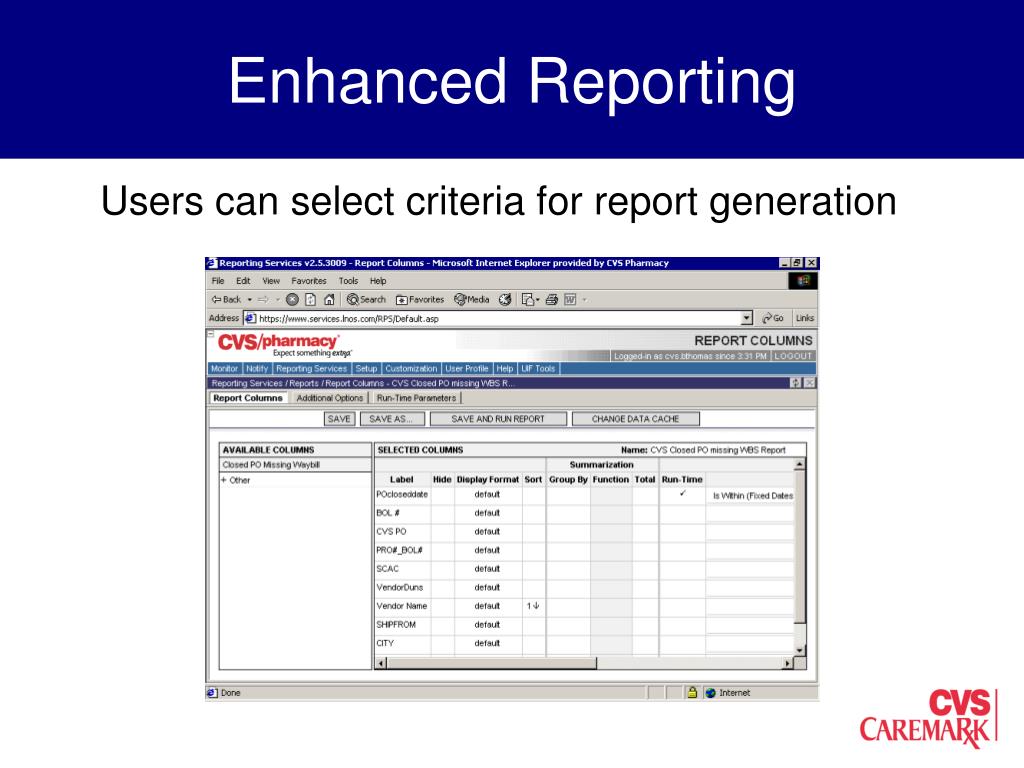Screen dimensions: 1024x768
Task: Stop page loading with the Stop icon
Action: [292, 300]
